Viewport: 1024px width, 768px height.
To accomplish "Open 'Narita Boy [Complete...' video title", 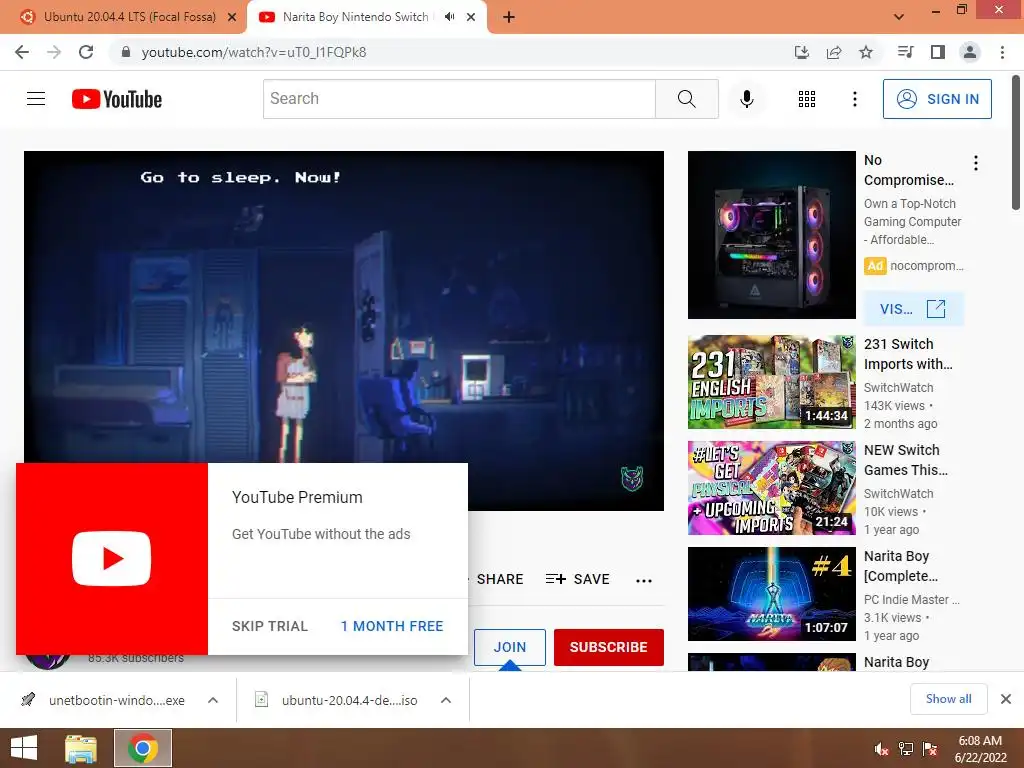I will (x=901, y=566).
